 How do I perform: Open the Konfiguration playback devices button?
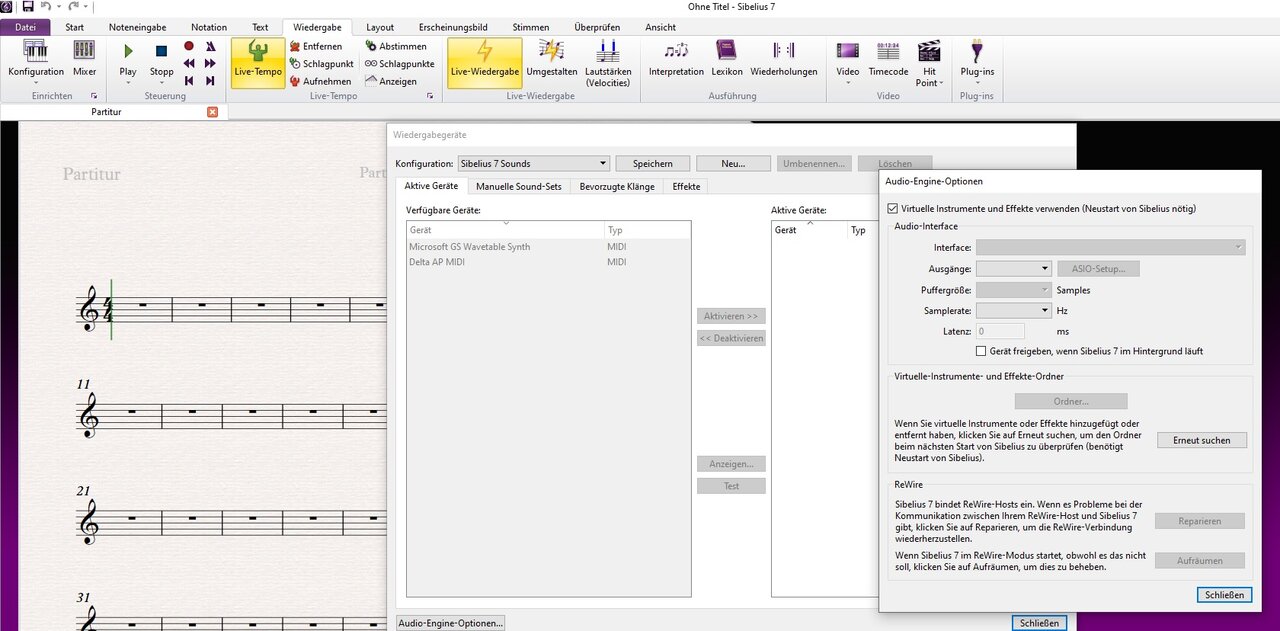[36, 61]
